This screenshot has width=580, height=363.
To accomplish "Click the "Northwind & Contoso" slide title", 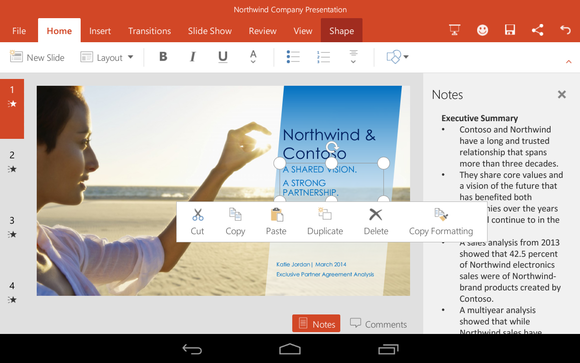I will click(x=329, y=144).
